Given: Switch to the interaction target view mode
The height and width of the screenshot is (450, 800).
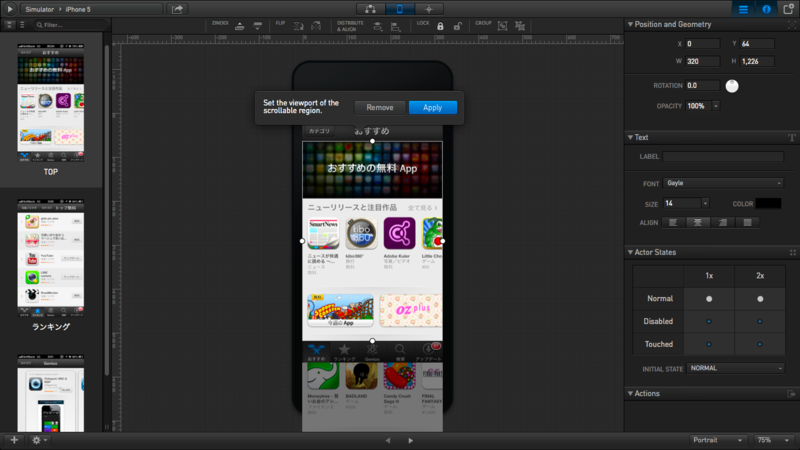Looking at the screenshot, I should (429, 9).
